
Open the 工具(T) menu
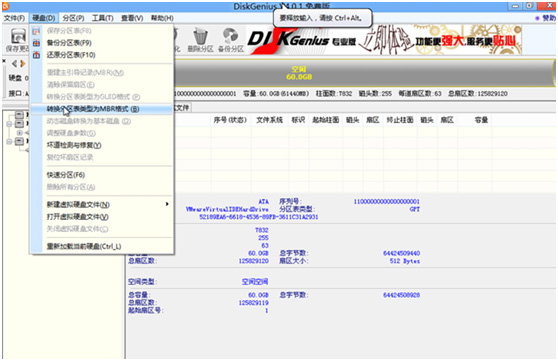103,18
